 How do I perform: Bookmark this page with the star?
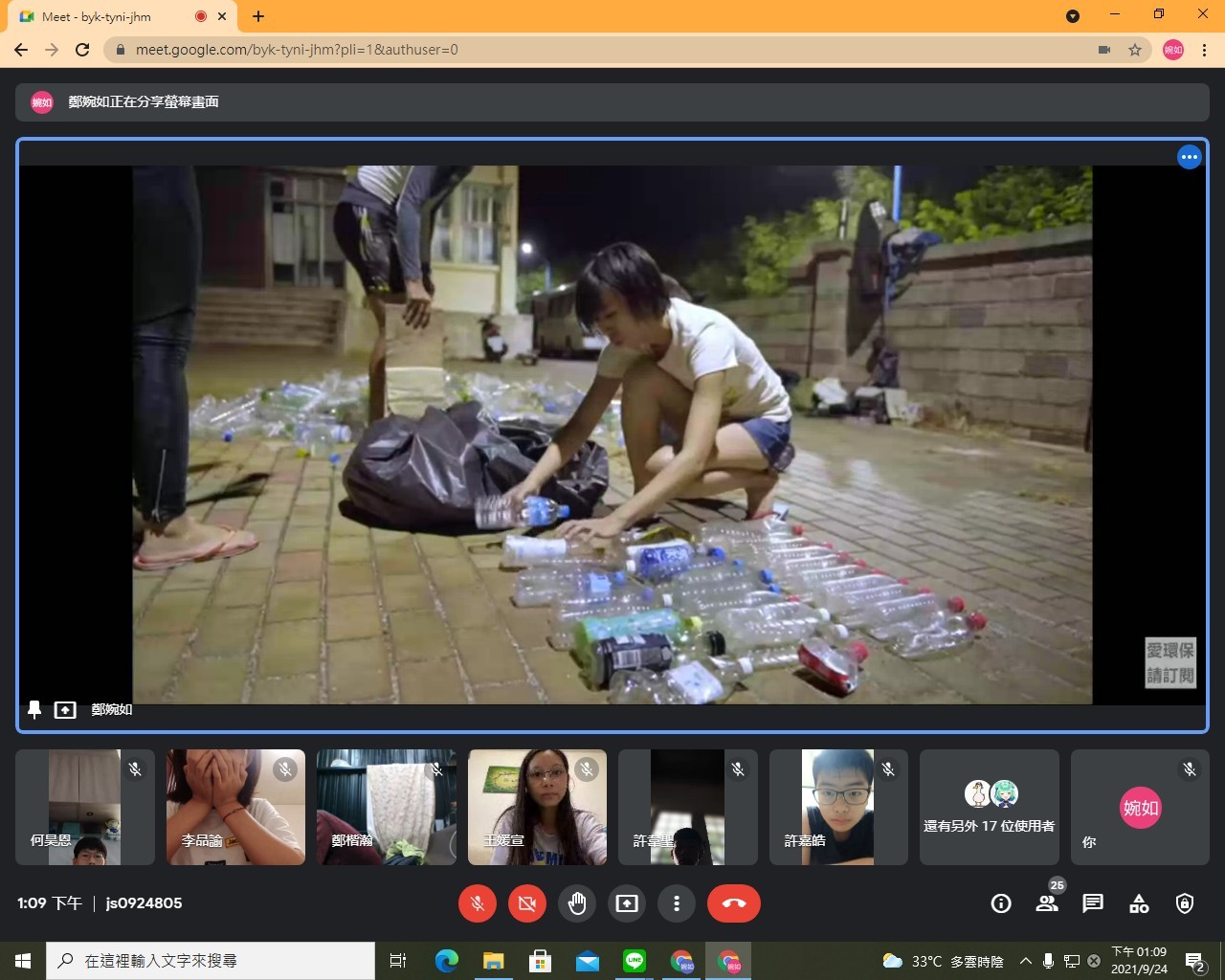coord(1135,50)
